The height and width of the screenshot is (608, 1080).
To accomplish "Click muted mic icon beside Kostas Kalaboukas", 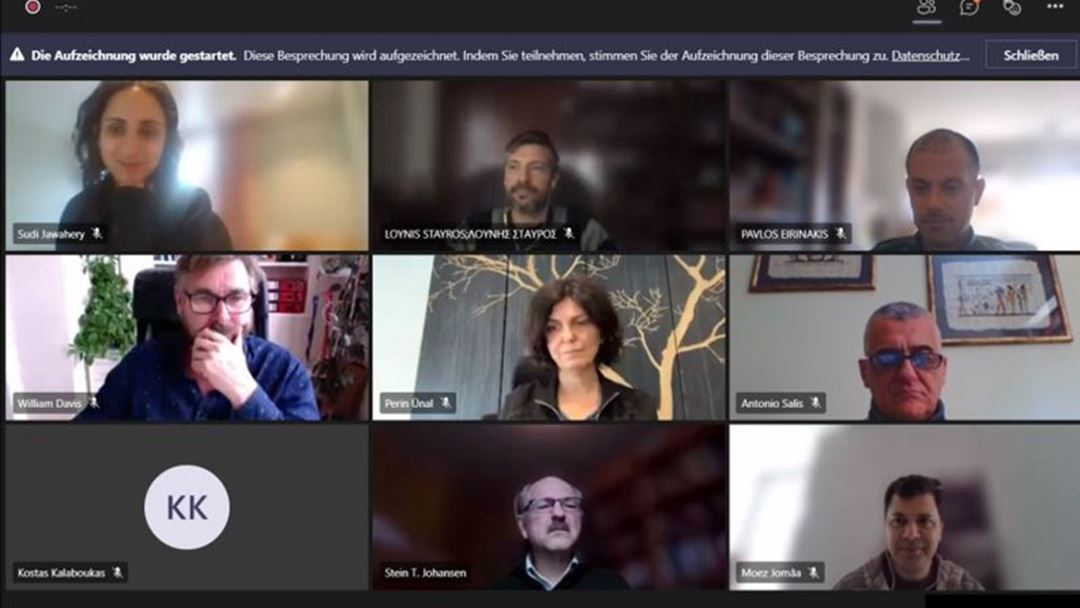I will click(x=118, y=572).
